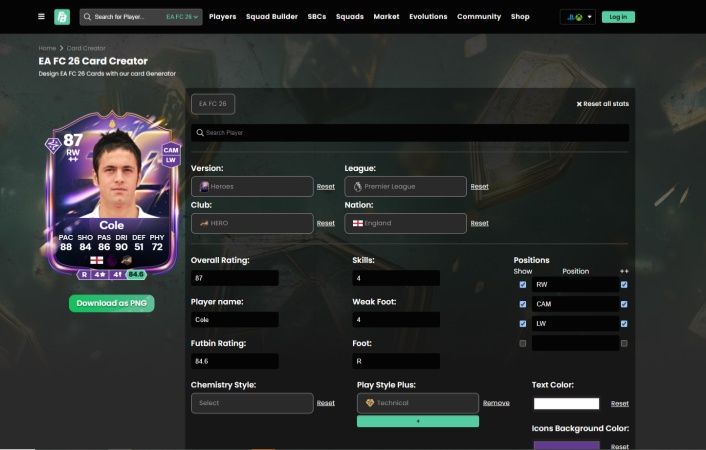The image size is (706, 450).
Task: Open the purple Icons Background Color swatch
Action: [566, 445]
